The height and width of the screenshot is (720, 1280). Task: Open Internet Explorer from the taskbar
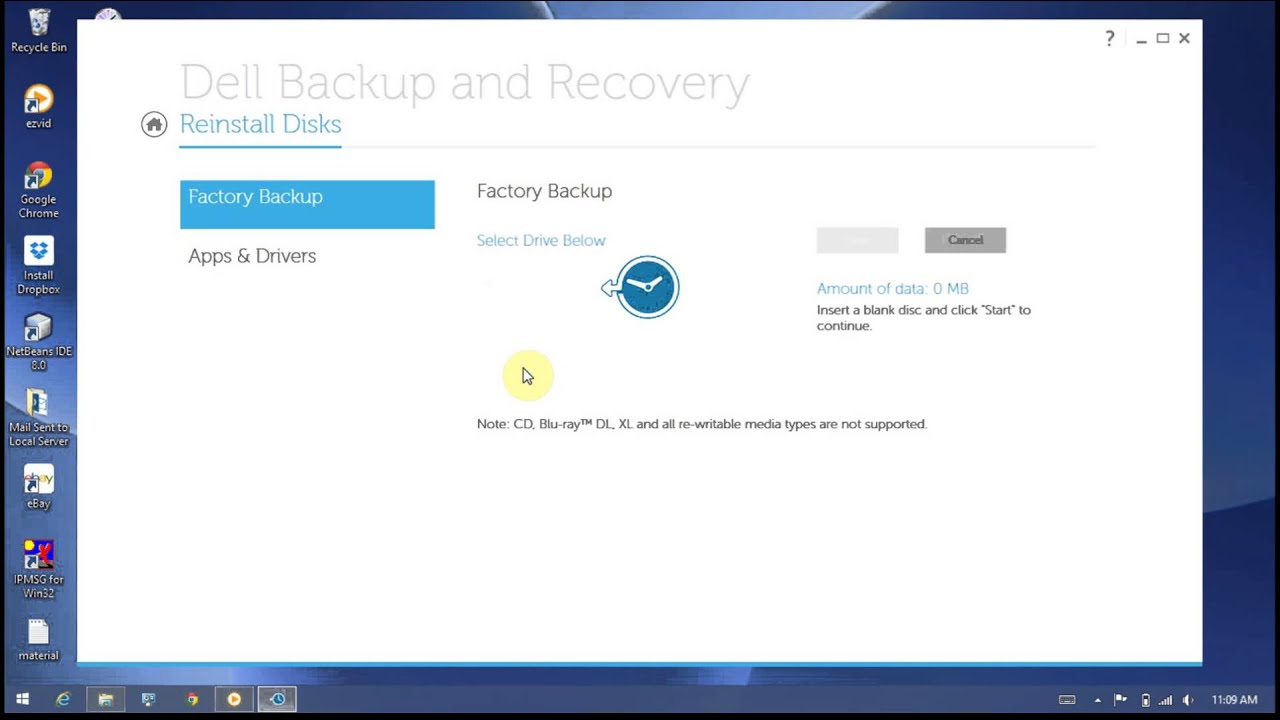pyautogui.click(x=63, y=699)
